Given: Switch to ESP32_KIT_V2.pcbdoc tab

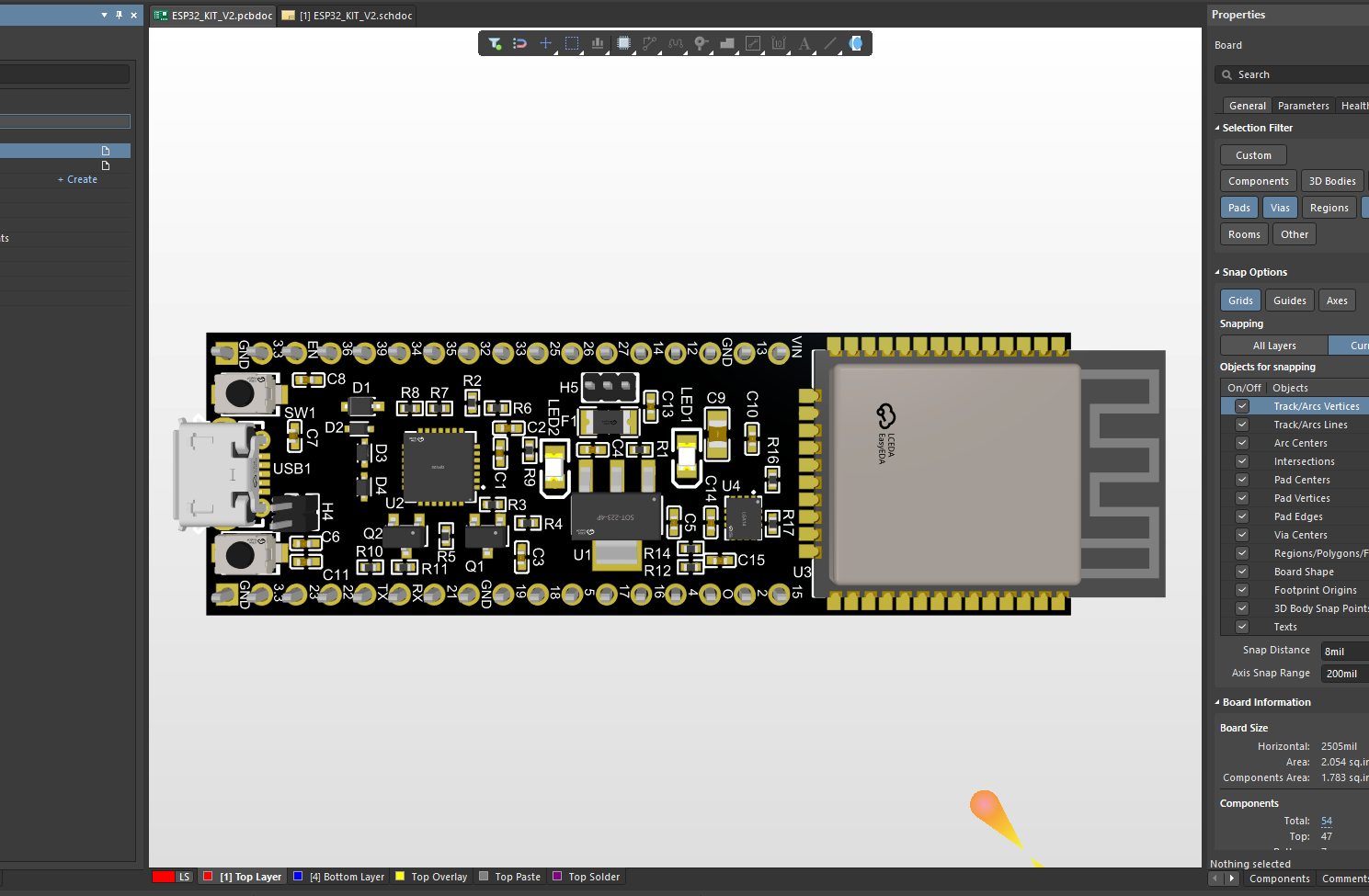Looking at the screenshot, I should [213, 16].
